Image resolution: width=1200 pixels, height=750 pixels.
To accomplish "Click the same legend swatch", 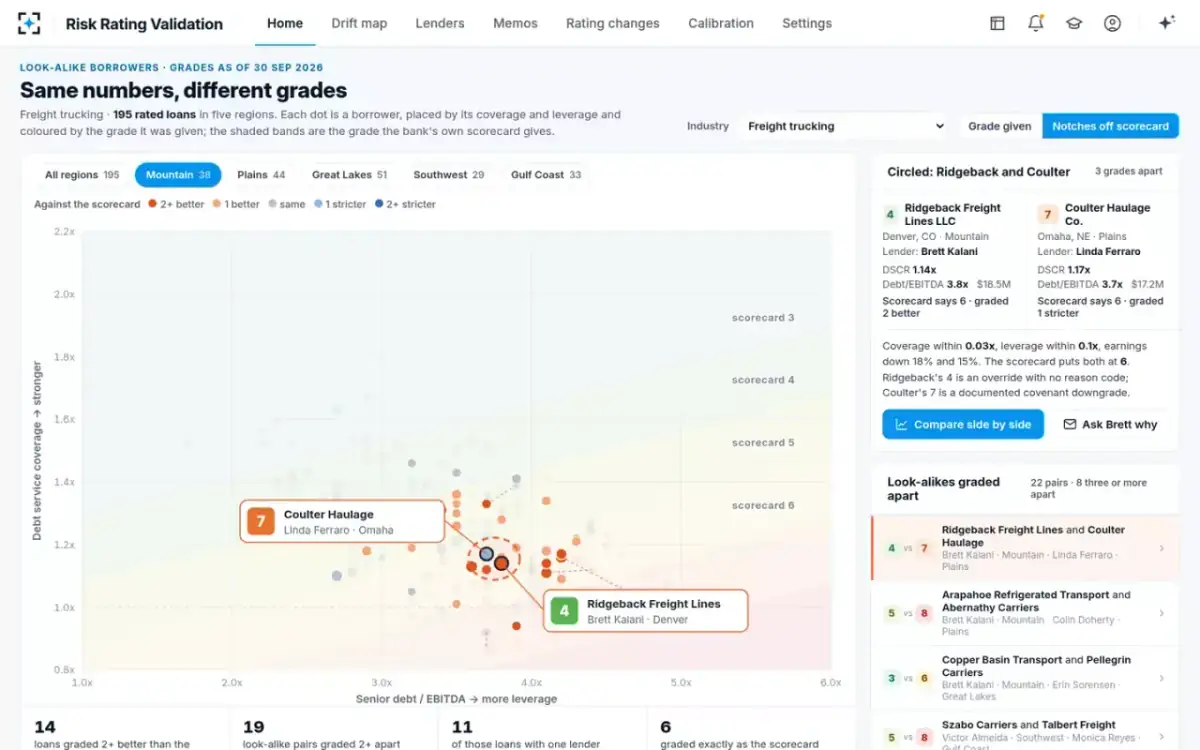I will point(273,204).
